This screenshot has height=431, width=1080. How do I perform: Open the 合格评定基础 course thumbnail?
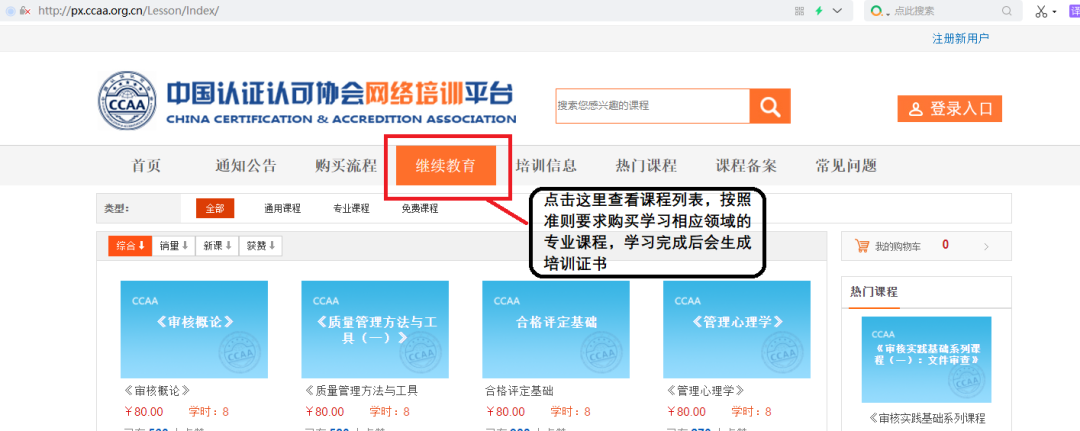point(556,329)
